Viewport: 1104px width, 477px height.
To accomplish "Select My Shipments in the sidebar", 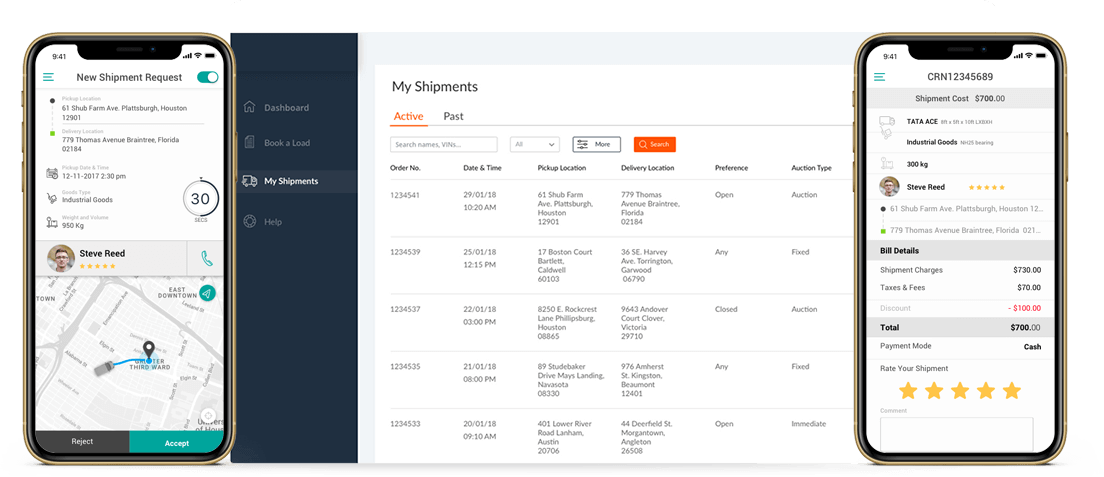I will 291,181.
